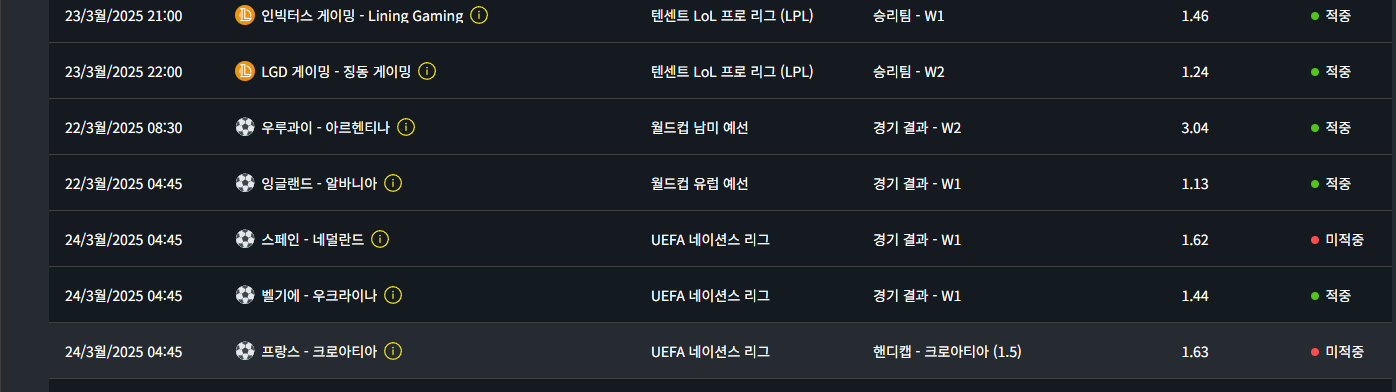Open info icon for 인빅터스 게이밍 - Lining Gaming
This screenshot has width=1396, height=392.
click(479, 15)
